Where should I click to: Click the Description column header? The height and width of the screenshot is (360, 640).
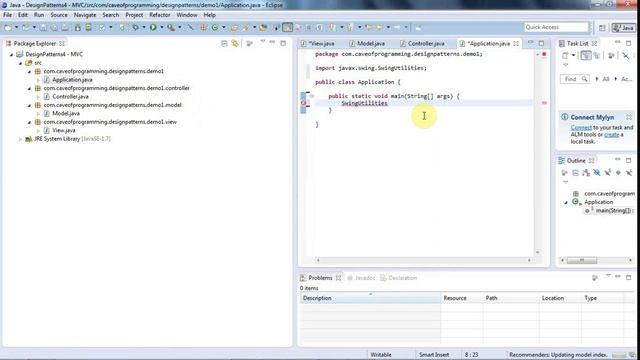[371, 298]
